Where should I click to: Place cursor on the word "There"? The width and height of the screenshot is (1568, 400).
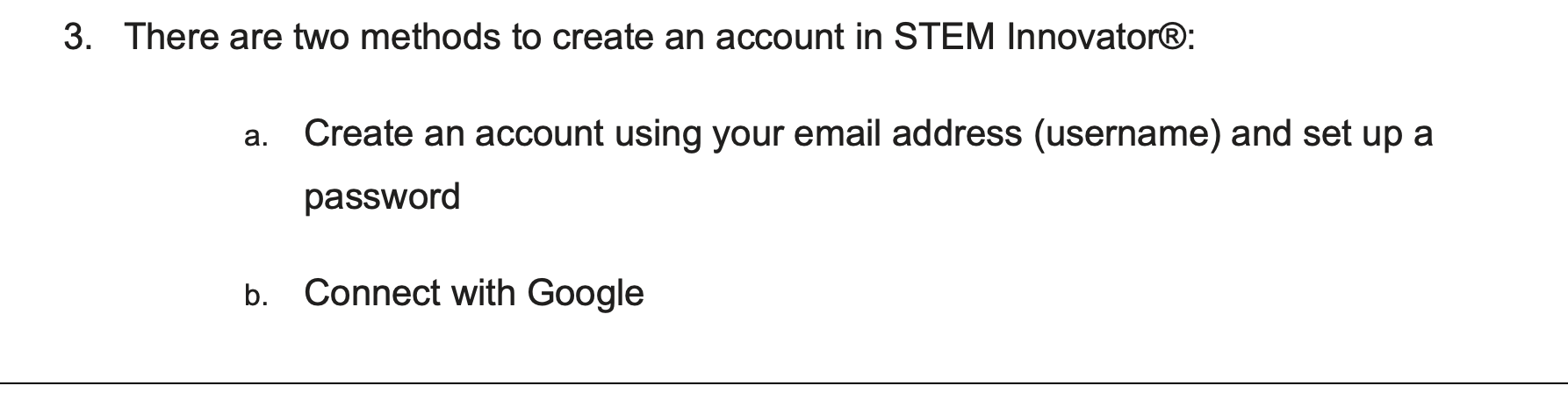[x=172, y=38]
